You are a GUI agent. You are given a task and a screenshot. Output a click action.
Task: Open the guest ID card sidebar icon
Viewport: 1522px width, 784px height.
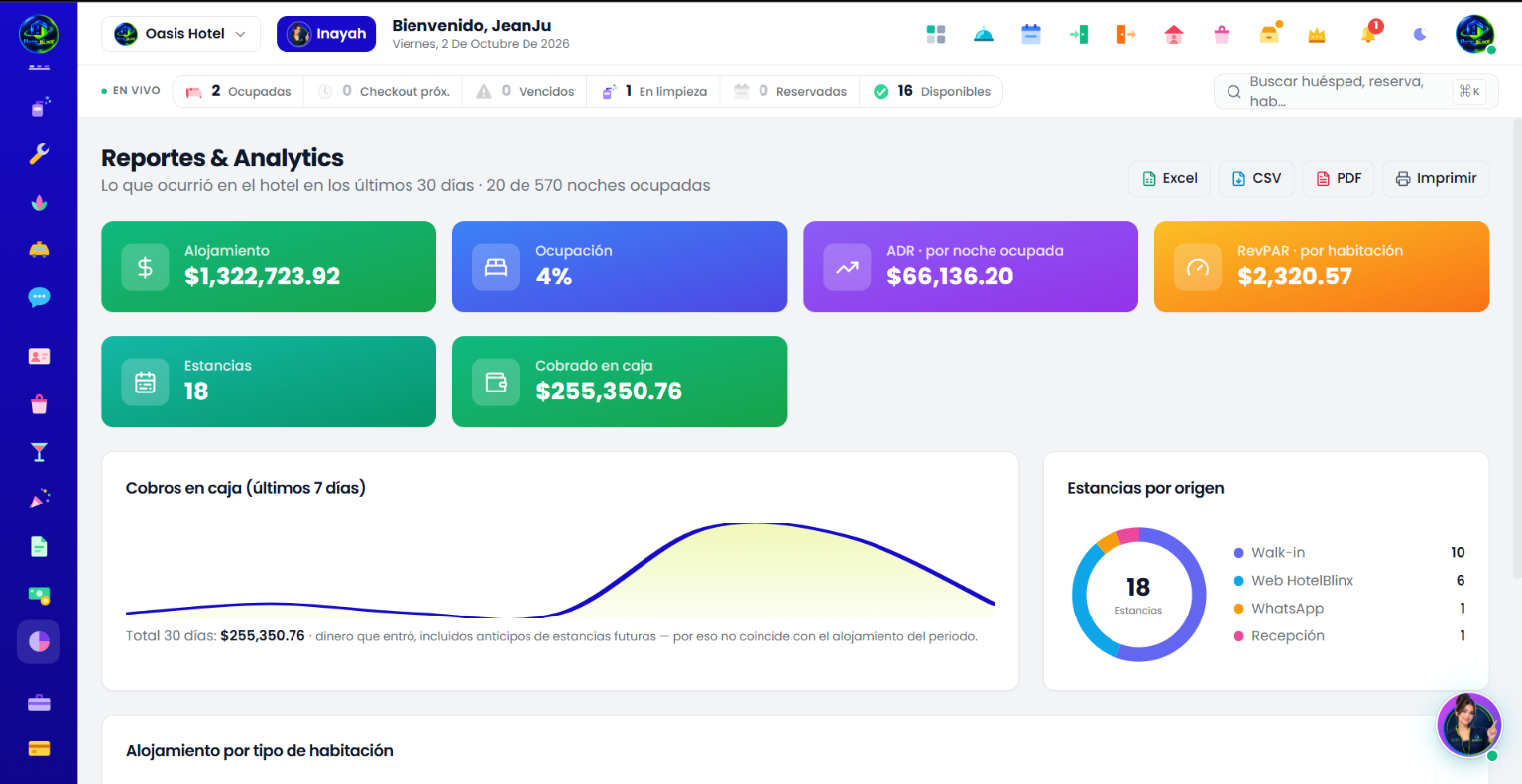point(39,356)
